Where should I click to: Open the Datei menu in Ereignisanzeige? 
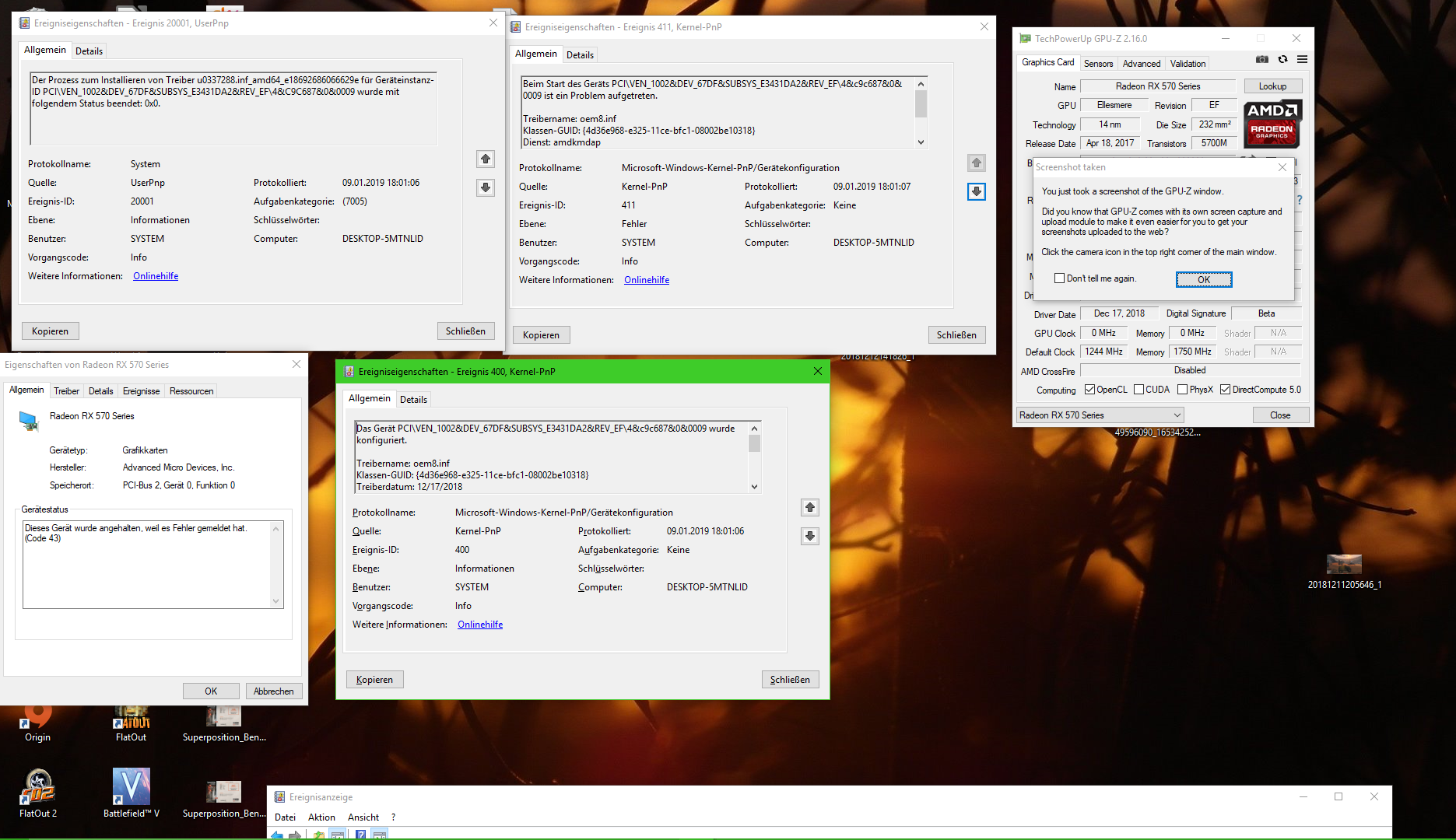coord(285,817)
